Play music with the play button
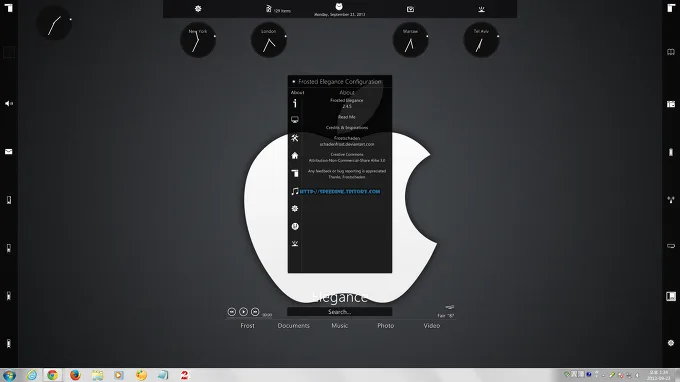This screenshot has width=680, height=382. pos(244,312)
